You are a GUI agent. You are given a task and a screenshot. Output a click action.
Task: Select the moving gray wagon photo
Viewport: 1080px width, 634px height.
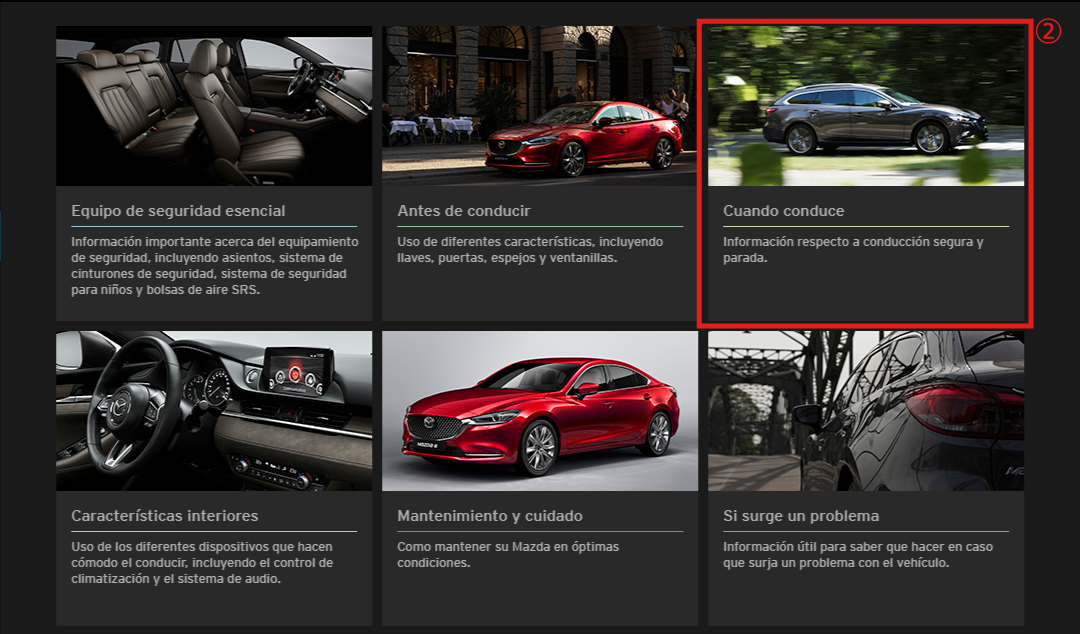coord(866,106)
